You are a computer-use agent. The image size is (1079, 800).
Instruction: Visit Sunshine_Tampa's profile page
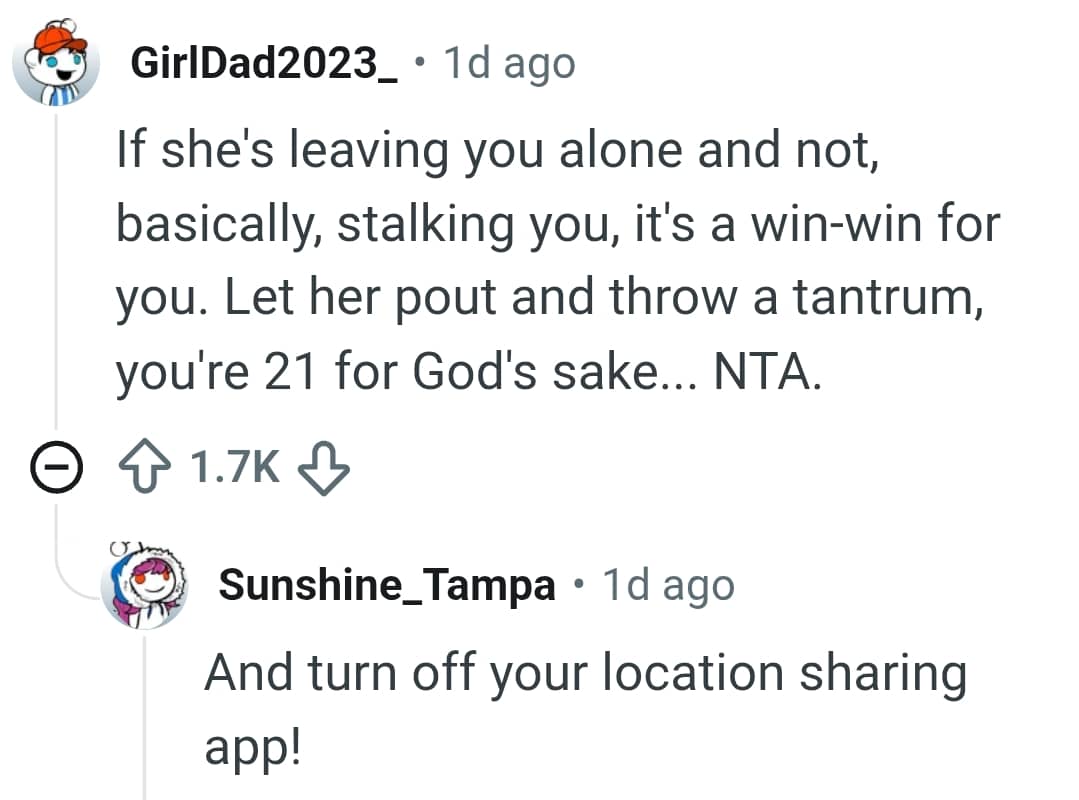388,585
